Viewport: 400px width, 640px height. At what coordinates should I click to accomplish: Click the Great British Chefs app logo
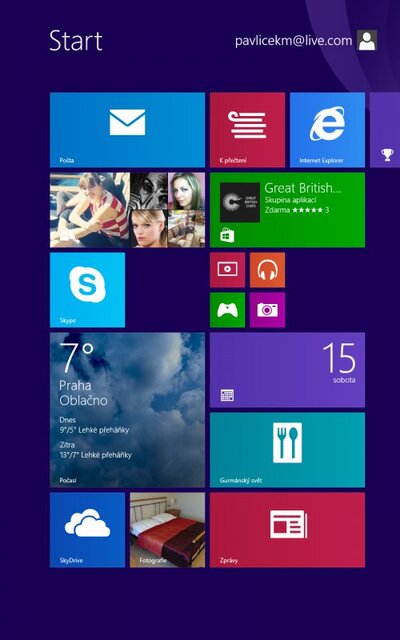pos(240,202)
